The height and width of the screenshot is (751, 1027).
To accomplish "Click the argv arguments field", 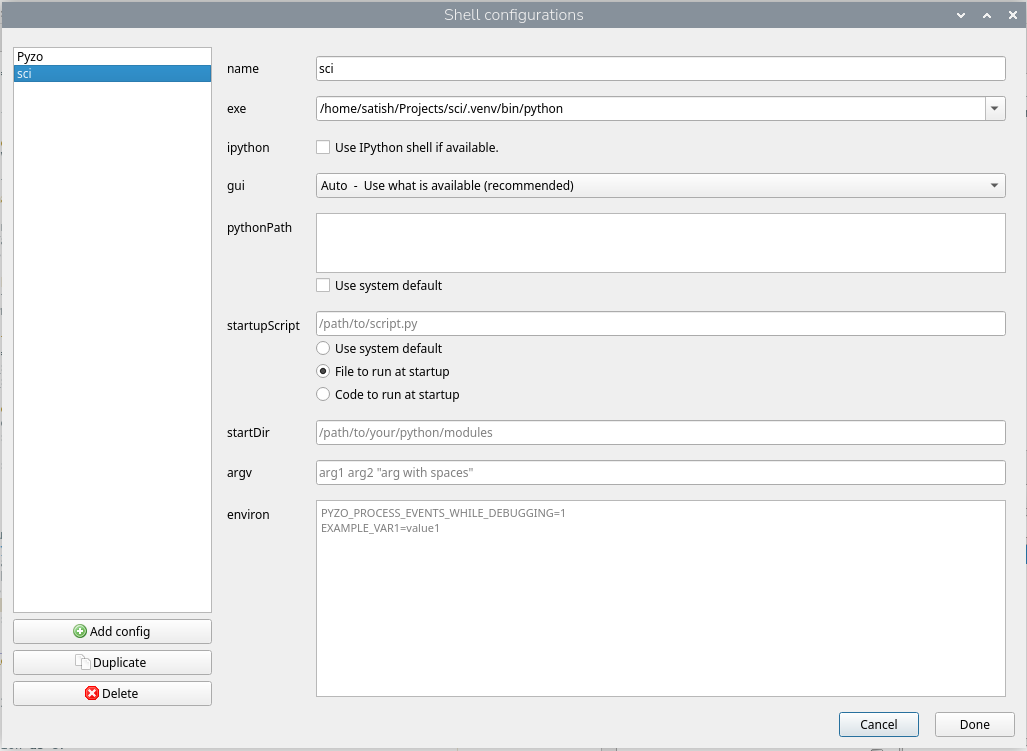I will (x=660, y=473).
